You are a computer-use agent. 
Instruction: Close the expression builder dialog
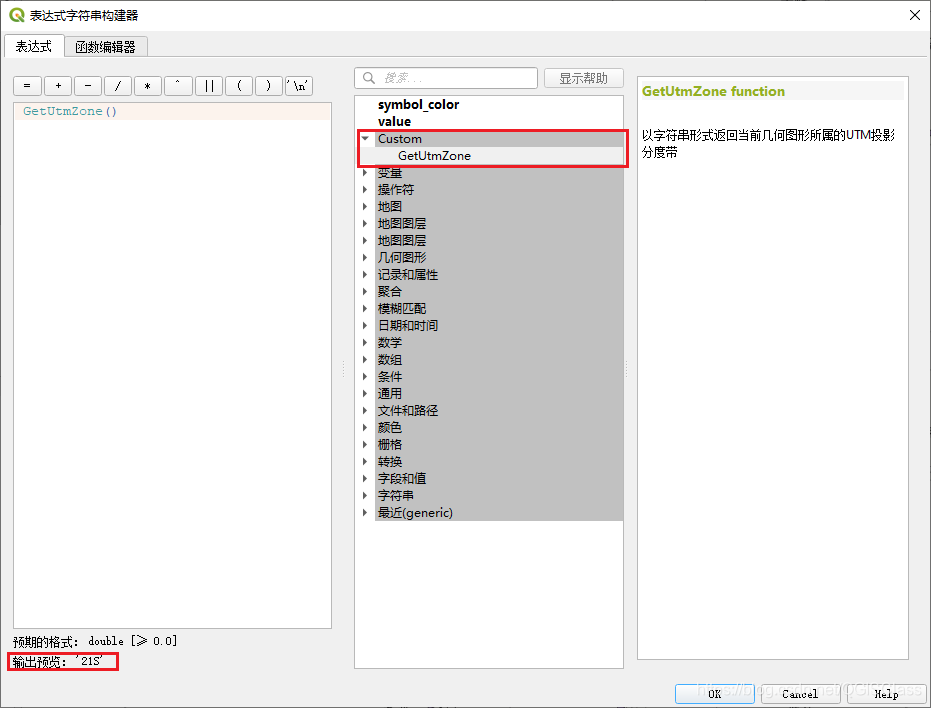pyautogui.click(x=914, y=15)
